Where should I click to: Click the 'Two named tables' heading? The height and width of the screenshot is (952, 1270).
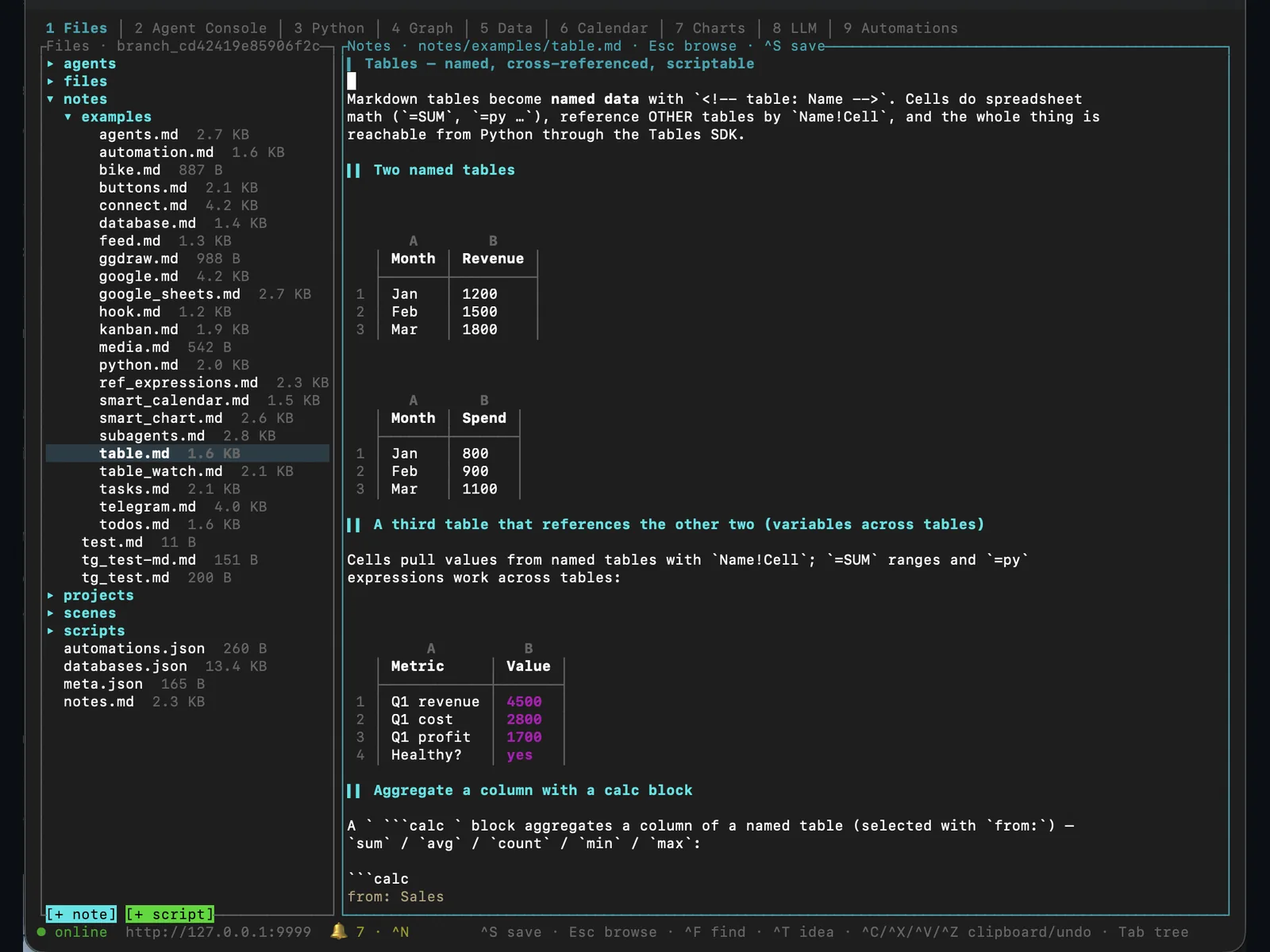(x=444, y=170)
